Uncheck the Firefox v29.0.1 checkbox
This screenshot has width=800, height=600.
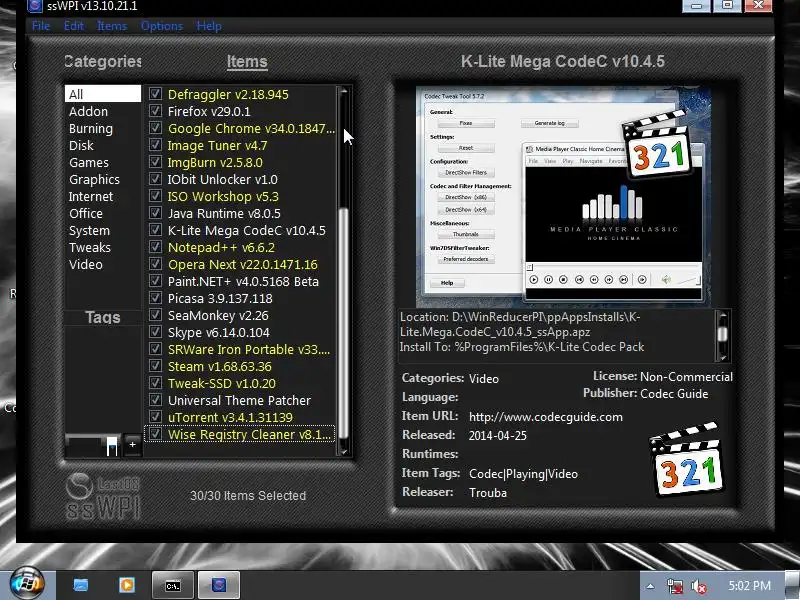[x=155, y=111]
